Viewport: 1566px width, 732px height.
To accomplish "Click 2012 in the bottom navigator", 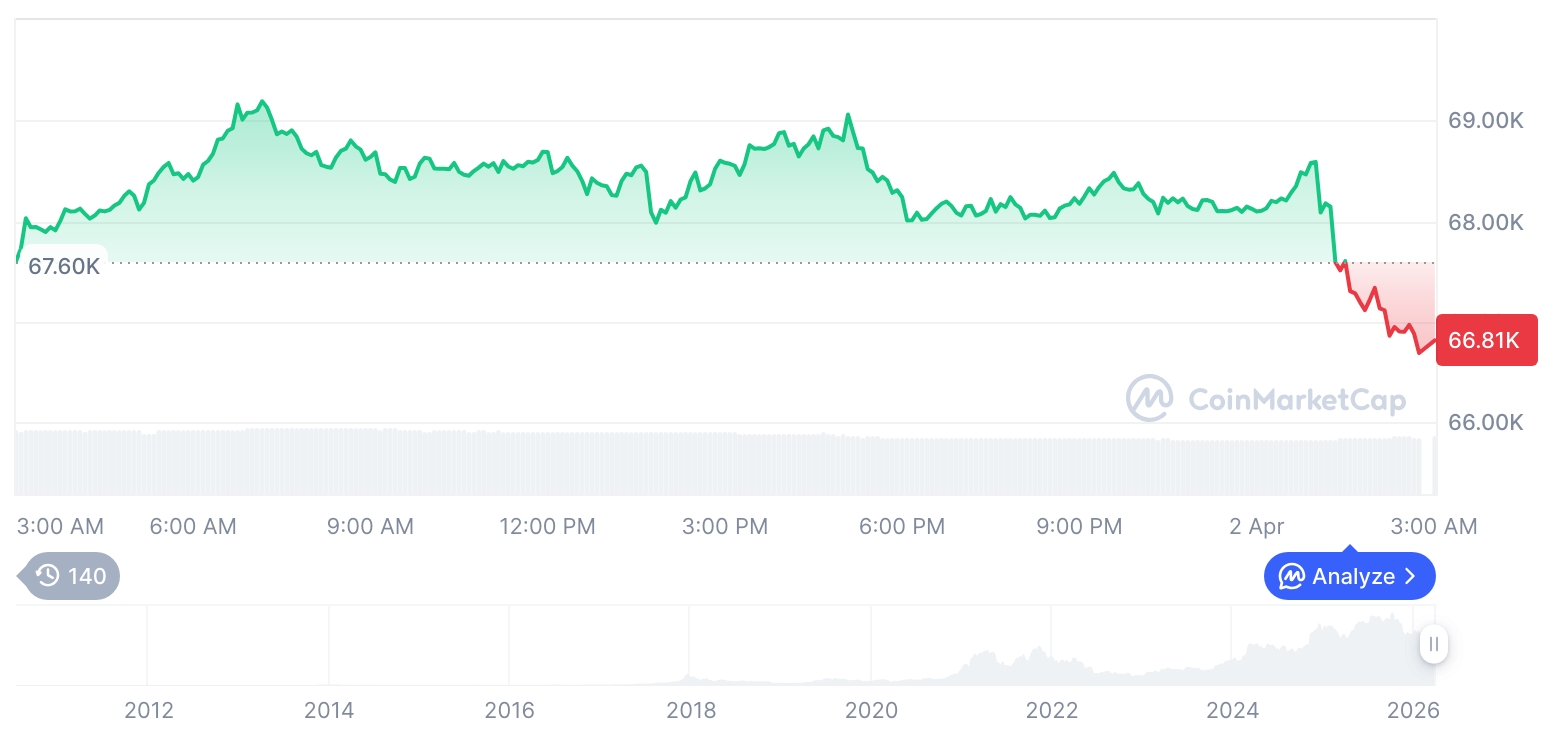I will coord(148,711).
